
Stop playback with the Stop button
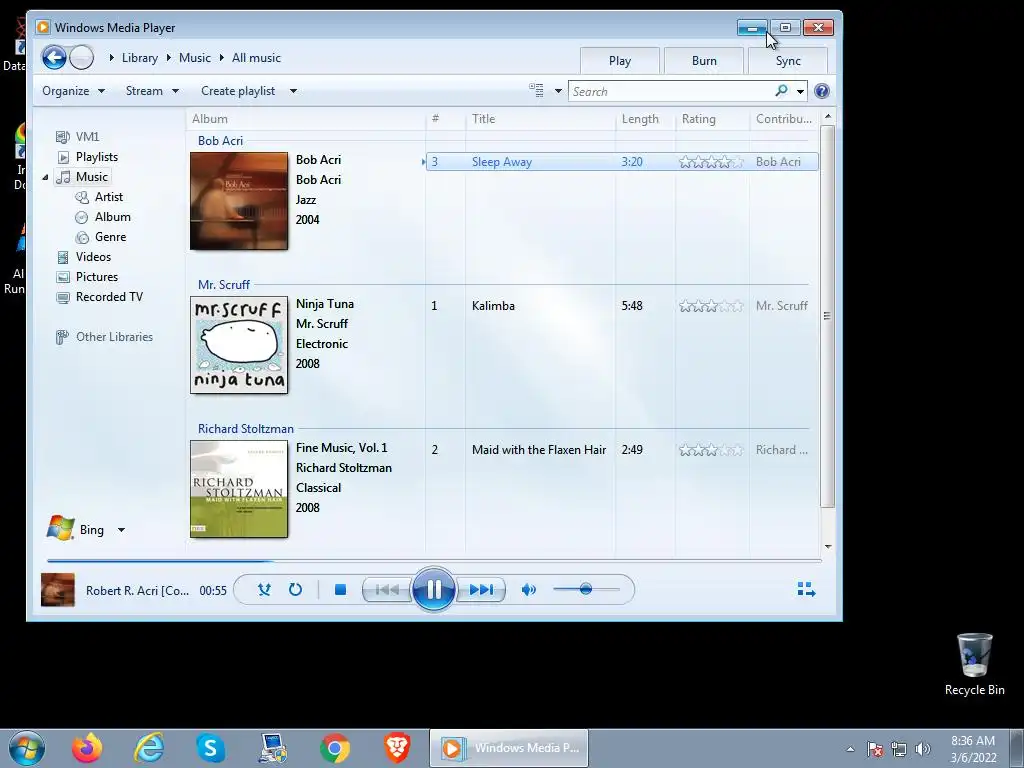(340, 590)
